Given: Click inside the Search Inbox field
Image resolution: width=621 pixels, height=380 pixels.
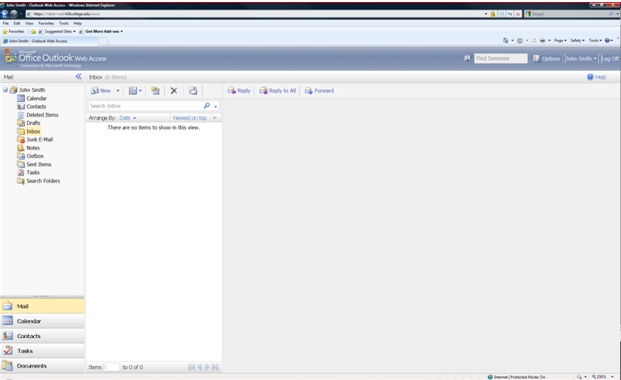Looking at the screenshot, I should (x=145, y=106).
